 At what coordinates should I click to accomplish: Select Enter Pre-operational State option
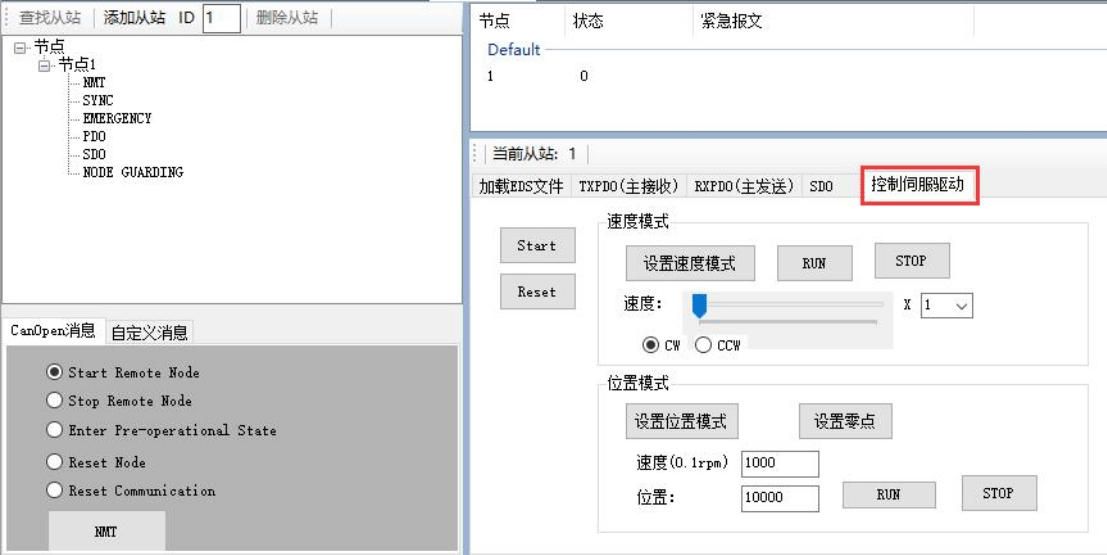54,430
